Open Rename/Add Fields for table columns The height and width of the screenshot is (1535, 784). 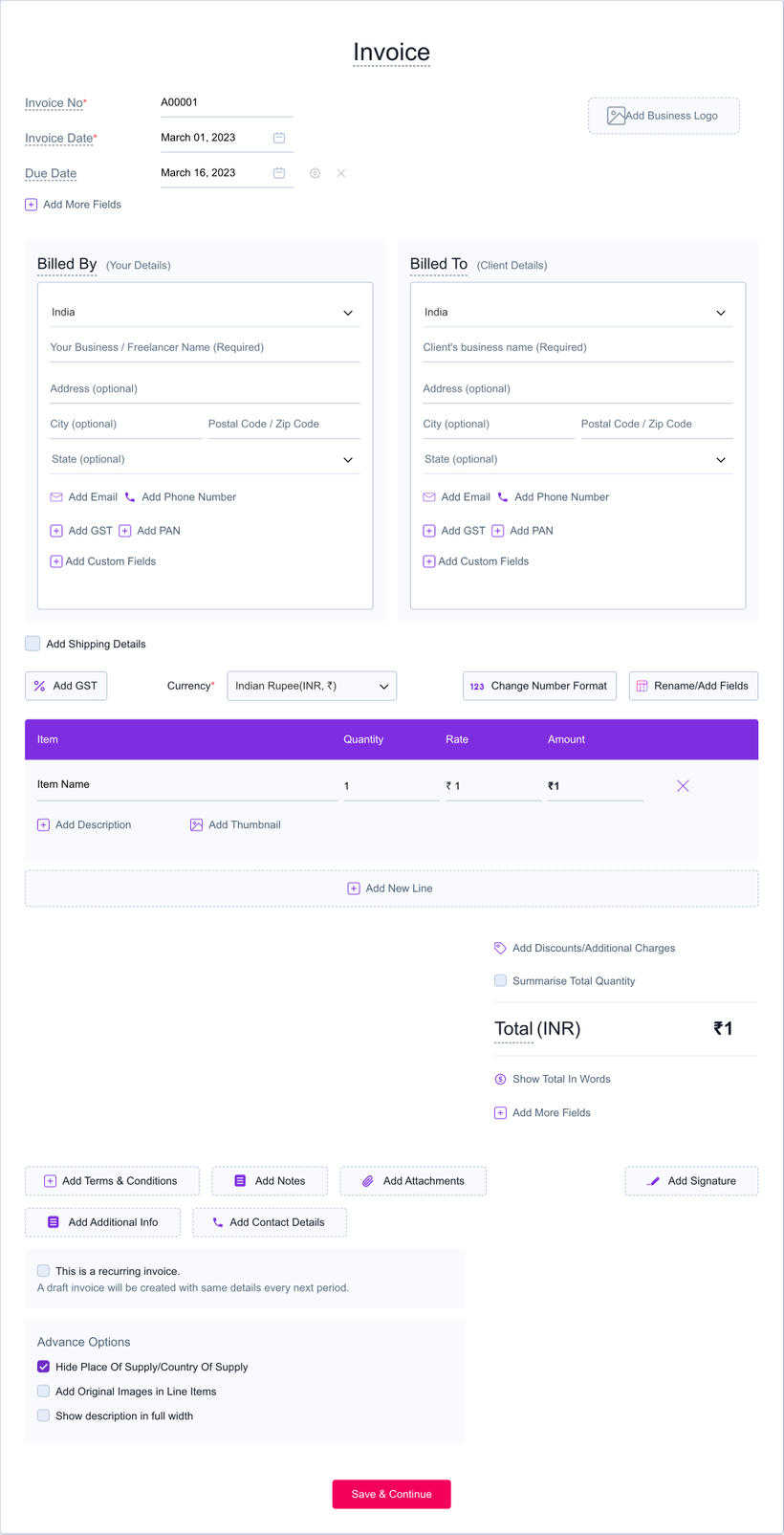pos(693,686)
